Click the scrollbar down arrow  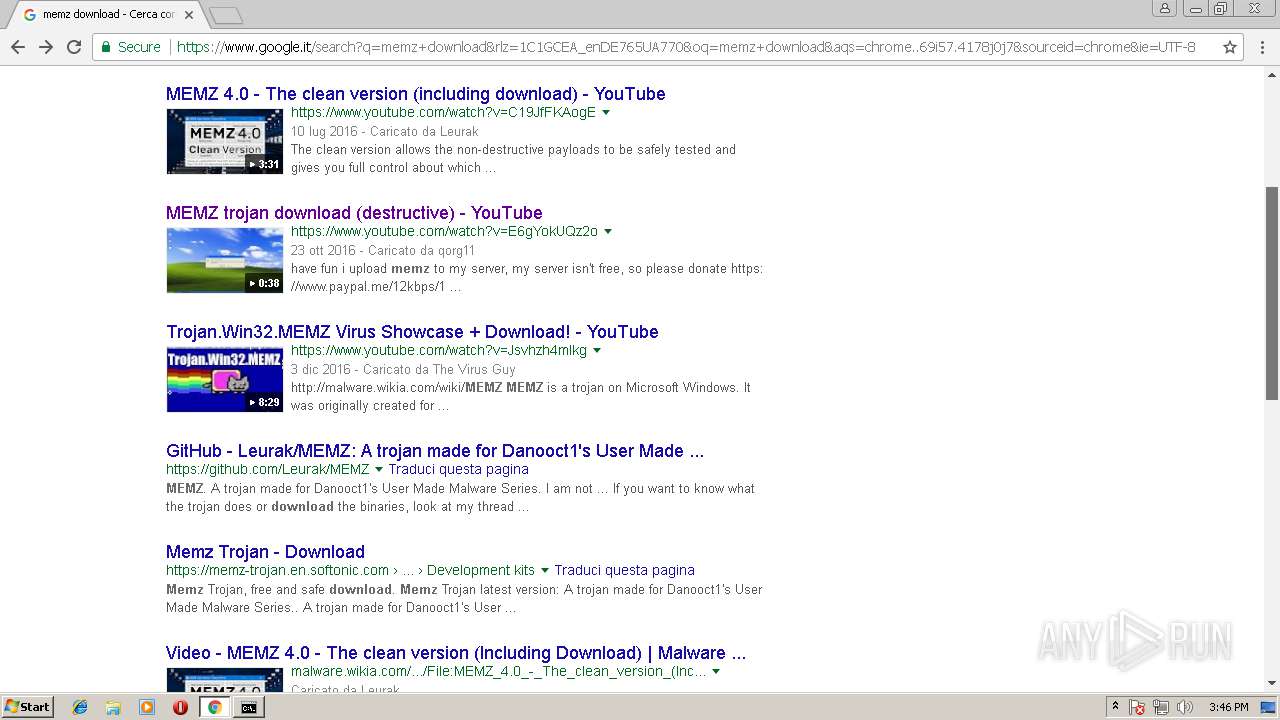click(x=1272, y=683)
